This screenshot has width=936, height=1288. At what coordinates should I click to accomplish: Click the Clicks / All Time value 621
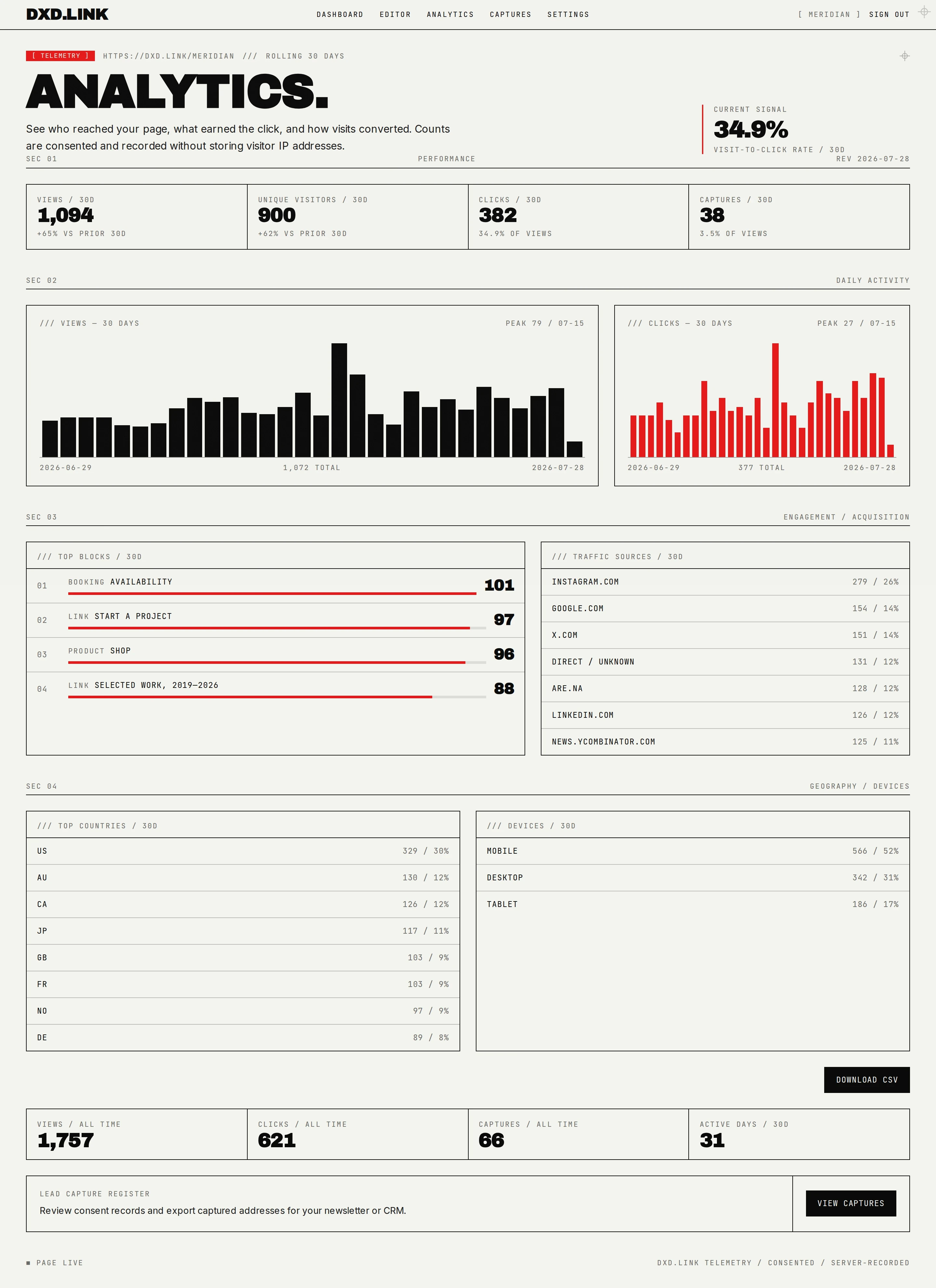point(277,1140)
